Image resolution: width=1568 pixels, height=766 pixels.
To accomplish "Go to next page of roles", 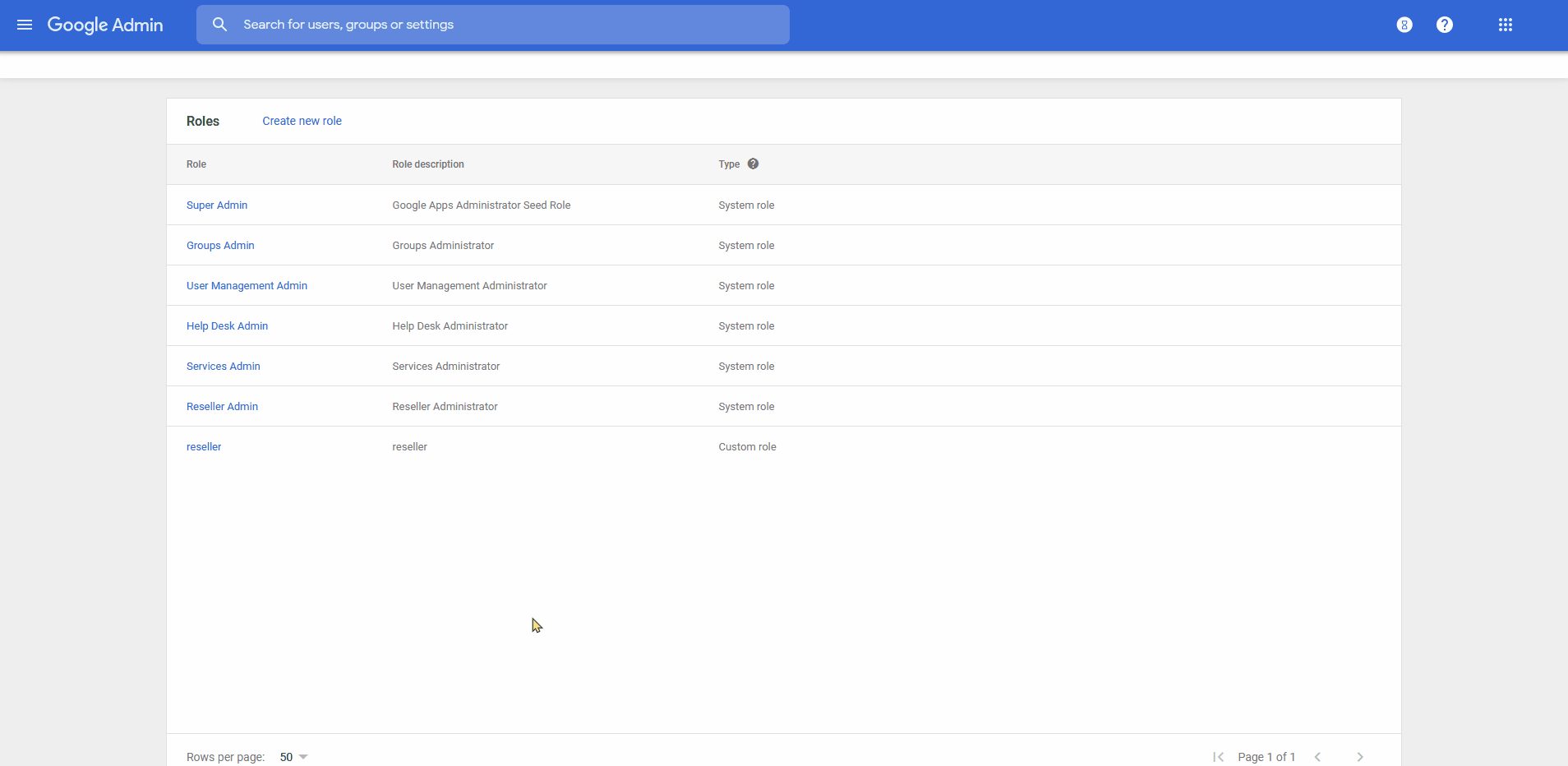I will (x=1360, y=757).
